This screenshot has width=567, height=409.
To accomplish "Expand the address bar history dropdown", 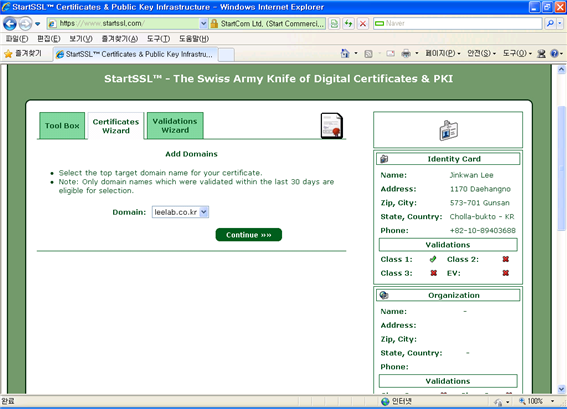I will pos(203,24).
